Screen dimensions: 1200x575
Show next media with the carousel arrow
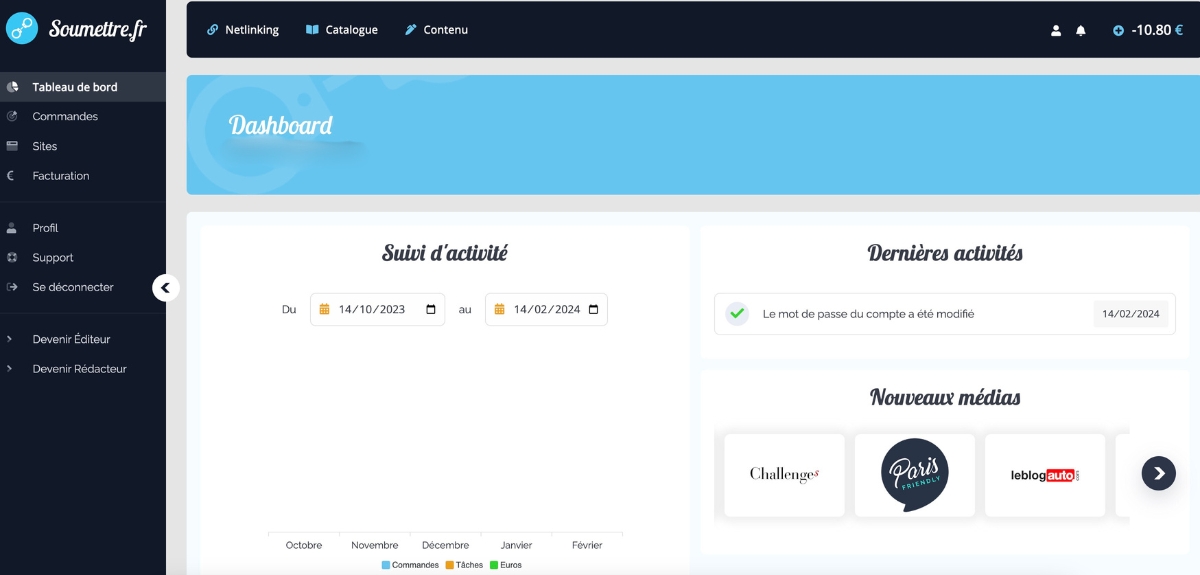1158,473
